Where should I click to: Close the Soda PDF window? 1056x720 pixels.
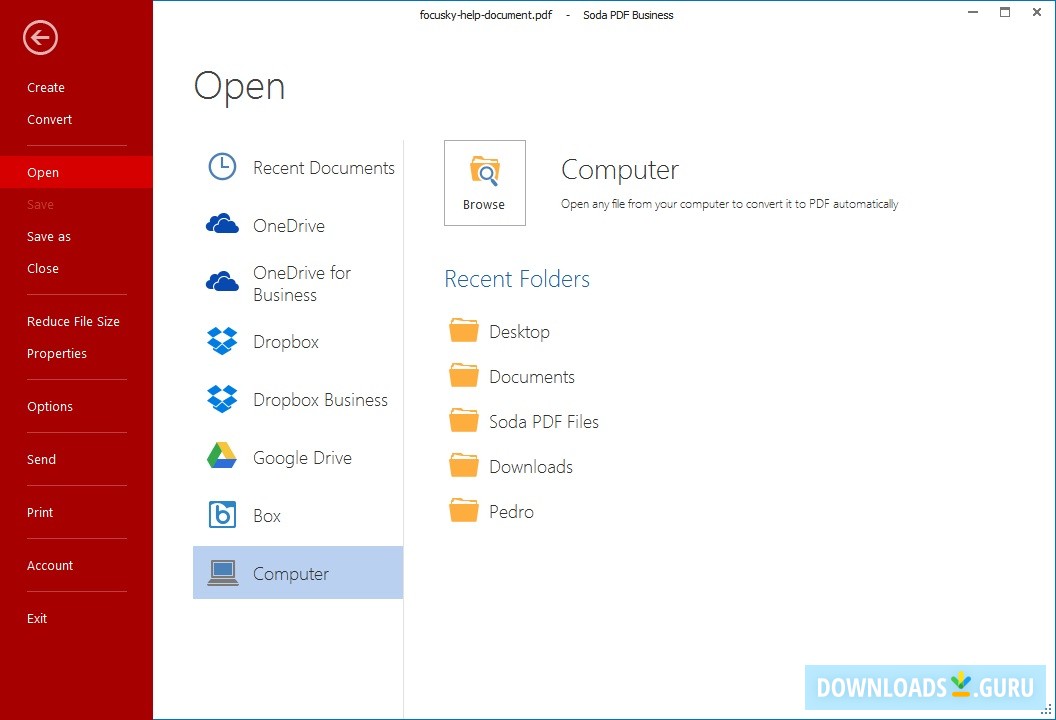point(1037,12)
